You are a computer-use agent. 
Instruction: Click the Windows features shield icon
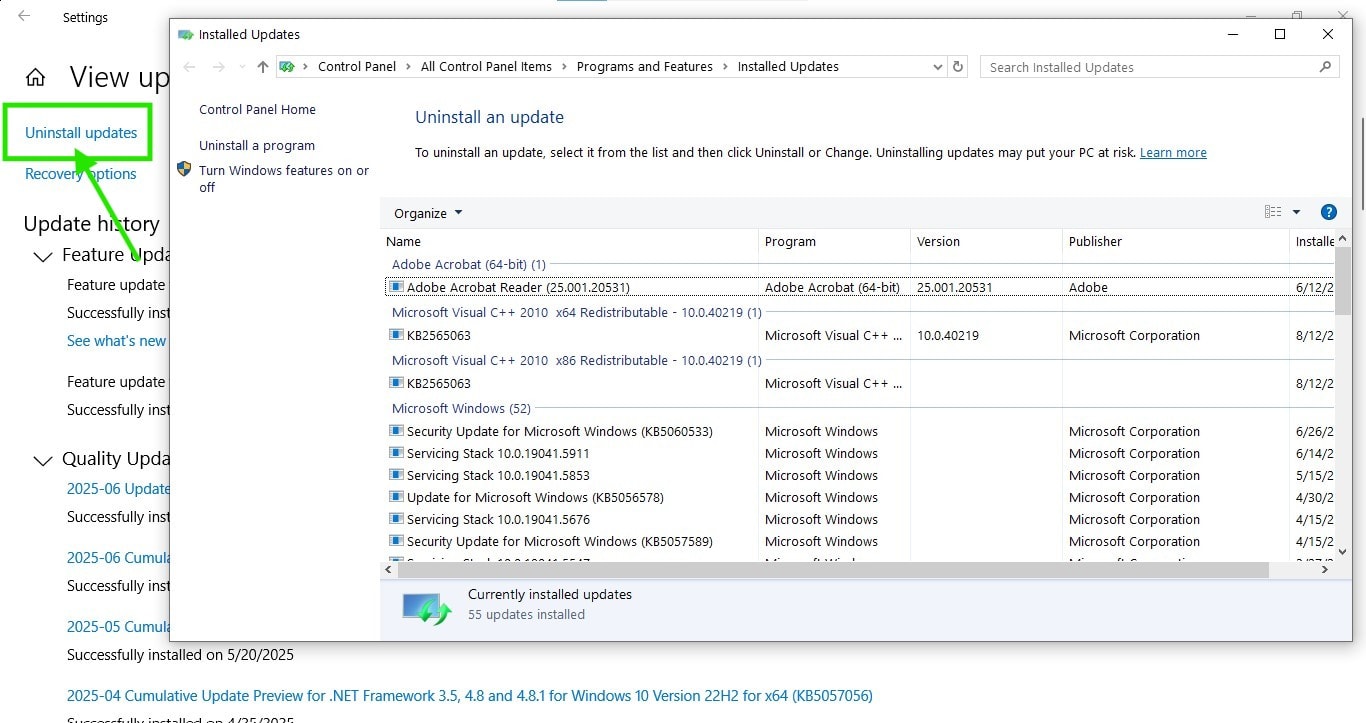point(184,170)
